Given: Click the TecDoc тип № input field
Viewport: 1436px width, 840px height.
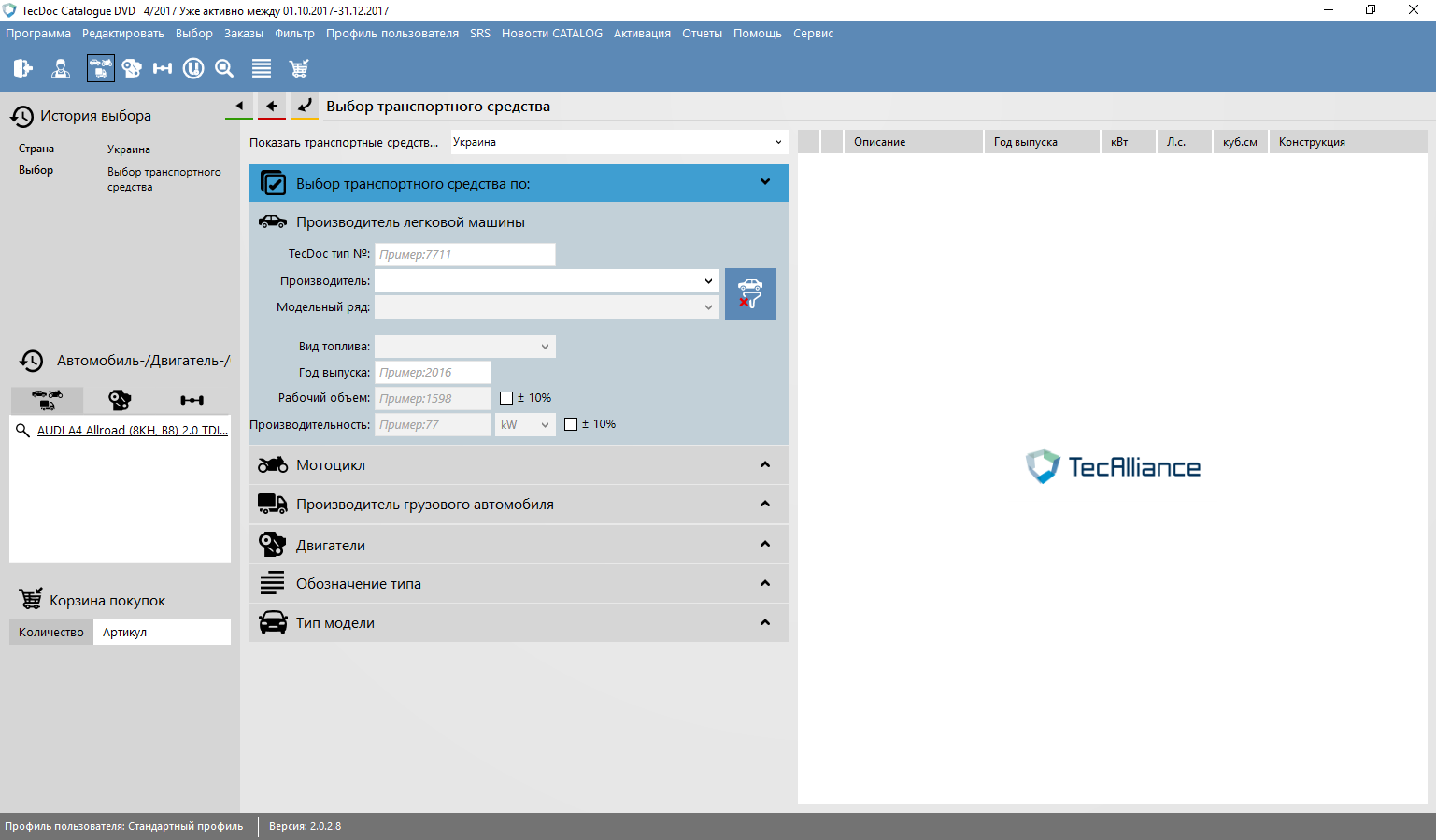Looking at the screenshot, I should pyautogui.click(x=464, y=255).
